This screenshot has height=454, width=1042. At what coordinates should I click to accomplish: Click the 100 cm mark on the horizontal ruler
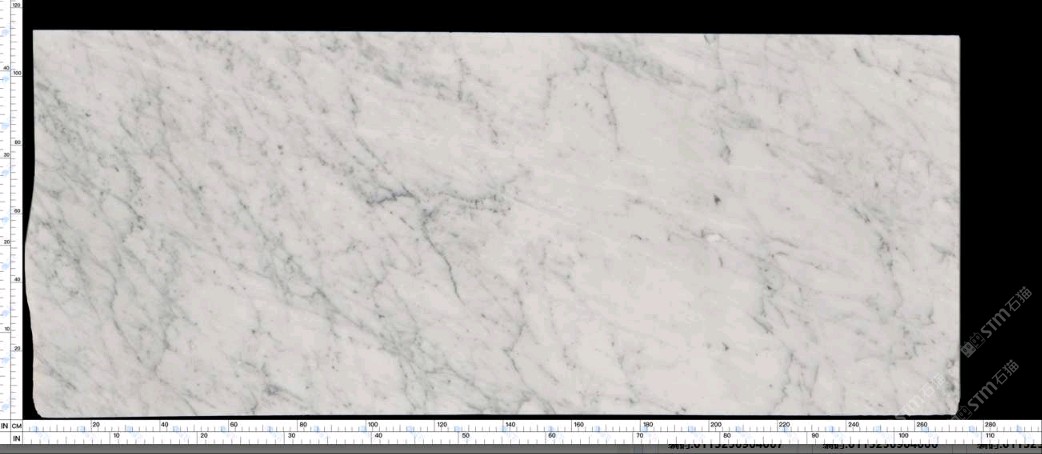coord(372,424)
